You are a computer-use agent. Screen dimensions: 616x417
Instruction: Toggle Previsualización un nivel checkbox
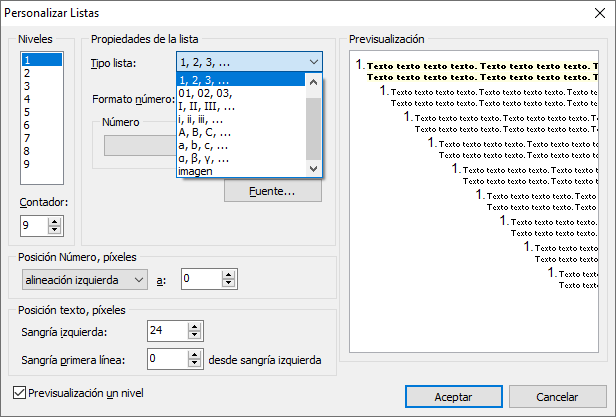click(22, 393)
